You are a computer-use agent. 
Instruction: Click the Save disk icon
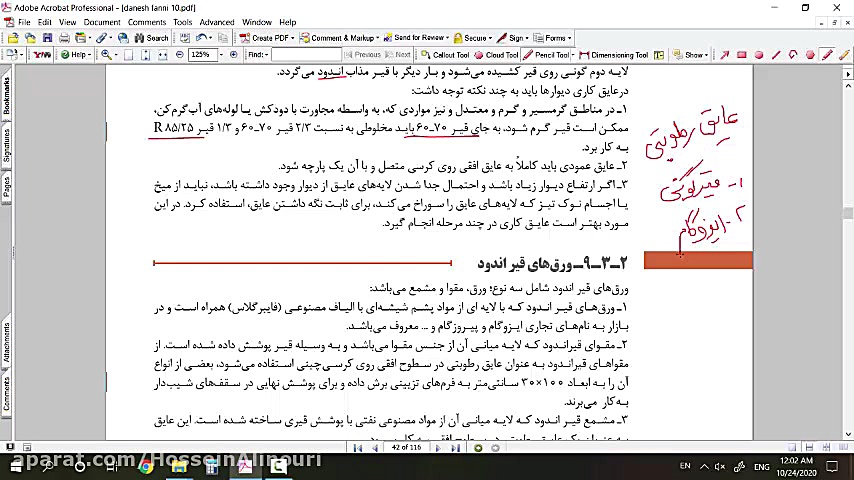(47, 38)
